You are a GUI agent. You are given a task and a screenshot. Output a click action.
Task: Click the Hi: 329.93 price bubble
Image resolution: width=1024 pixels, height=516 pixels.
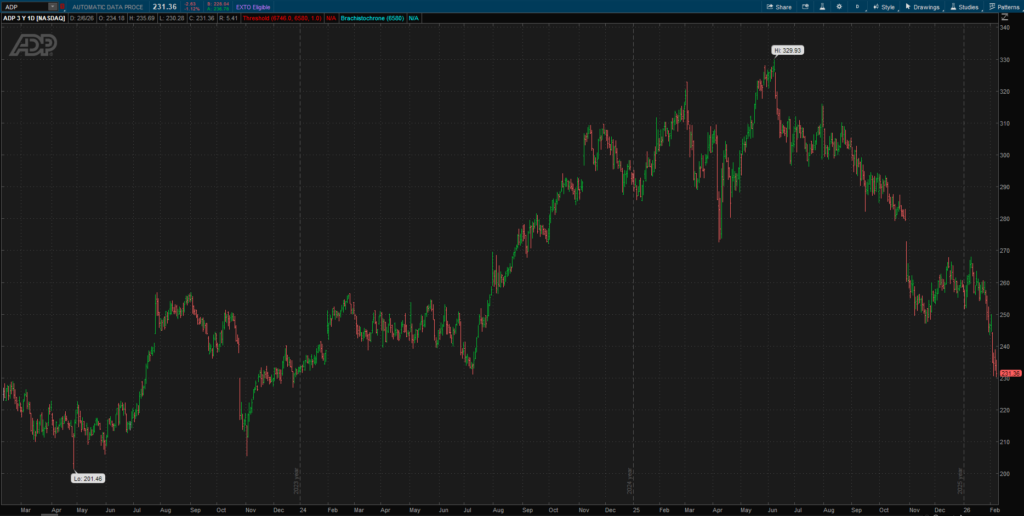point(787,50)
